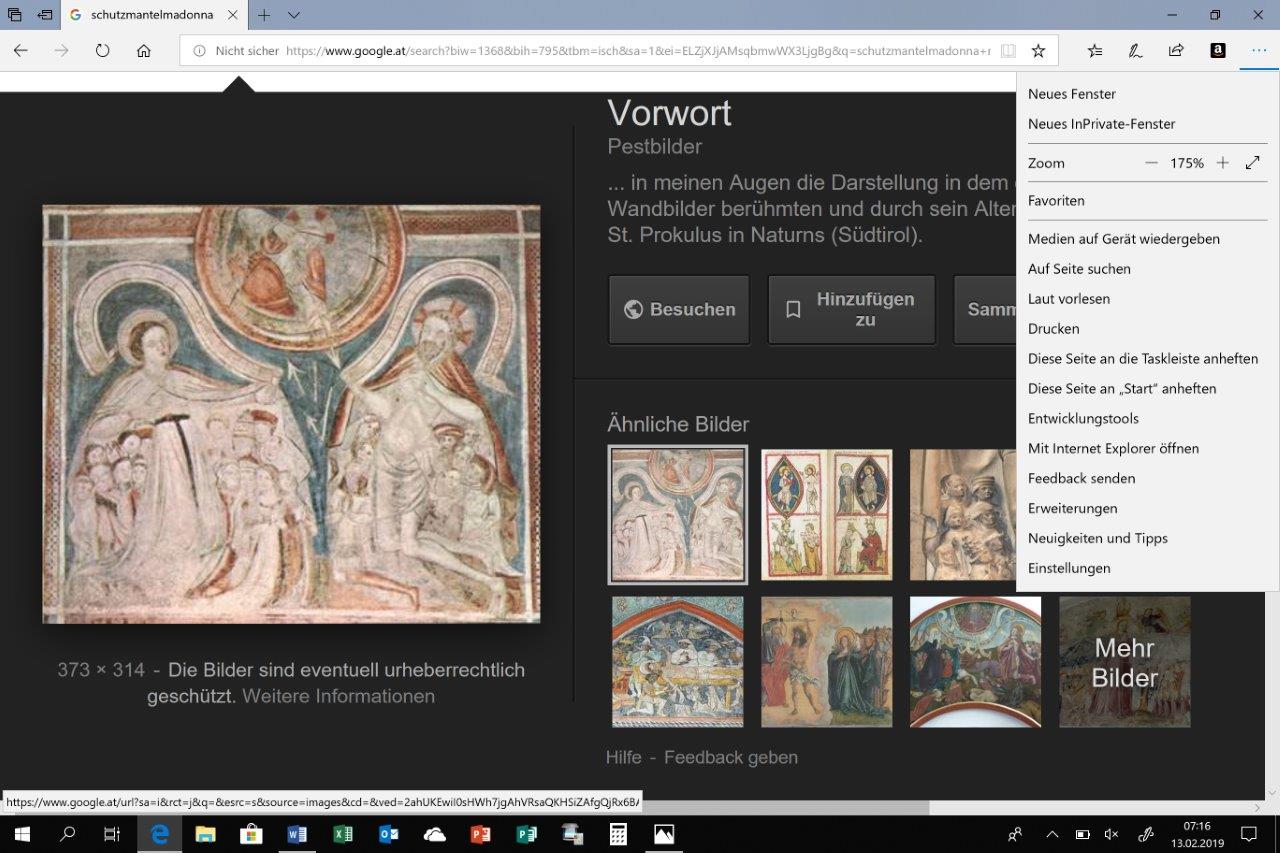Open the Weitere Informationen link
The height and width of the screenshot is (853, 1280).
click(338, 696)
